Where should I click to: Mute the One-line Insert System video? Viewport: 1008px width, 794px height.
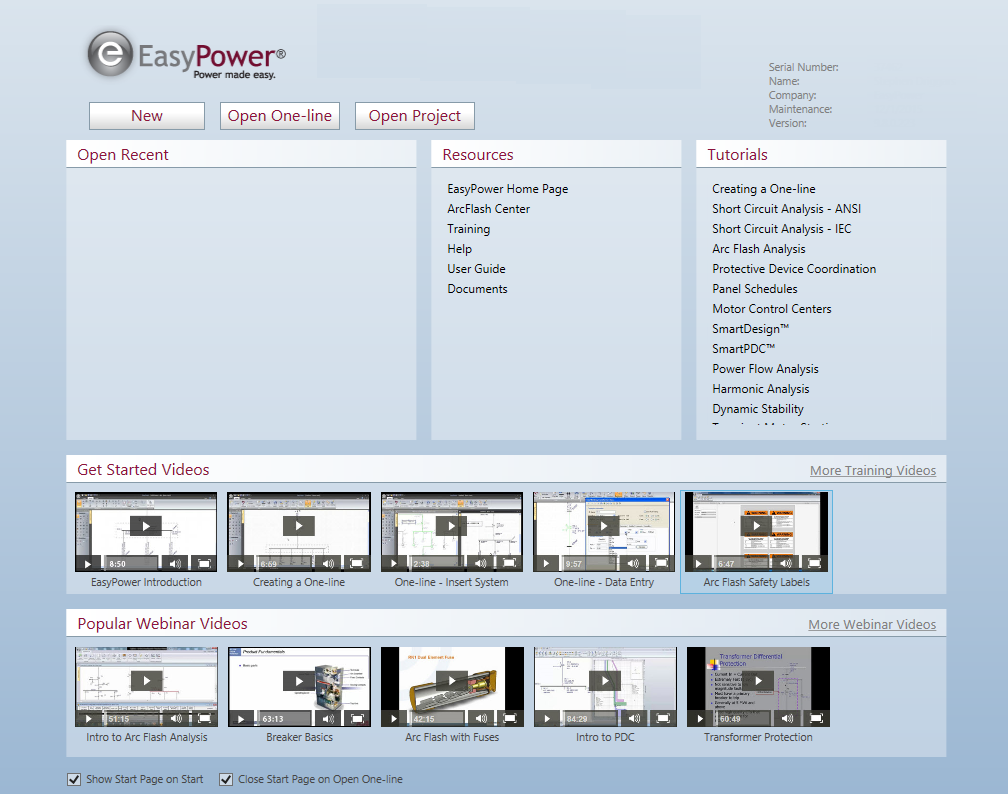pyautogui.click(x=481, y=564)
